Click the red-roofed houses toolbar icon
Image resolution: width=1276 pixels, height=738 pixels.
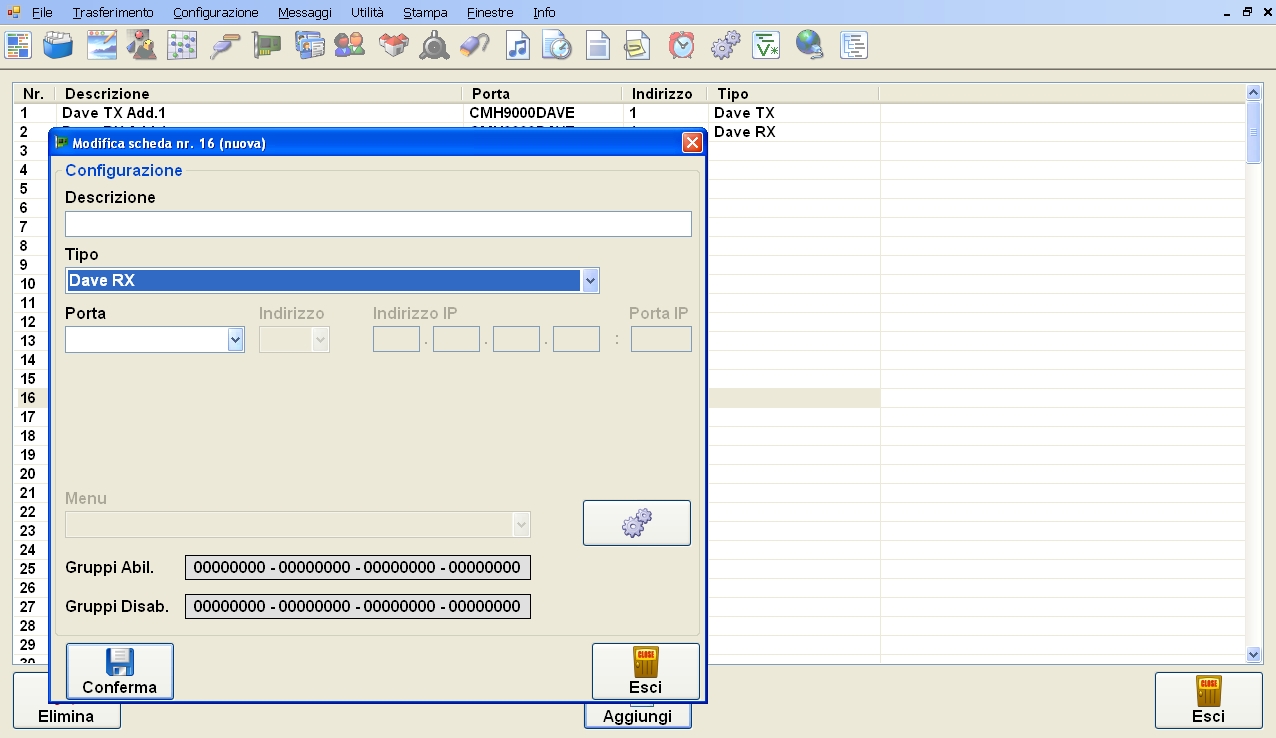pyautogui.click(x=392, y=45)
